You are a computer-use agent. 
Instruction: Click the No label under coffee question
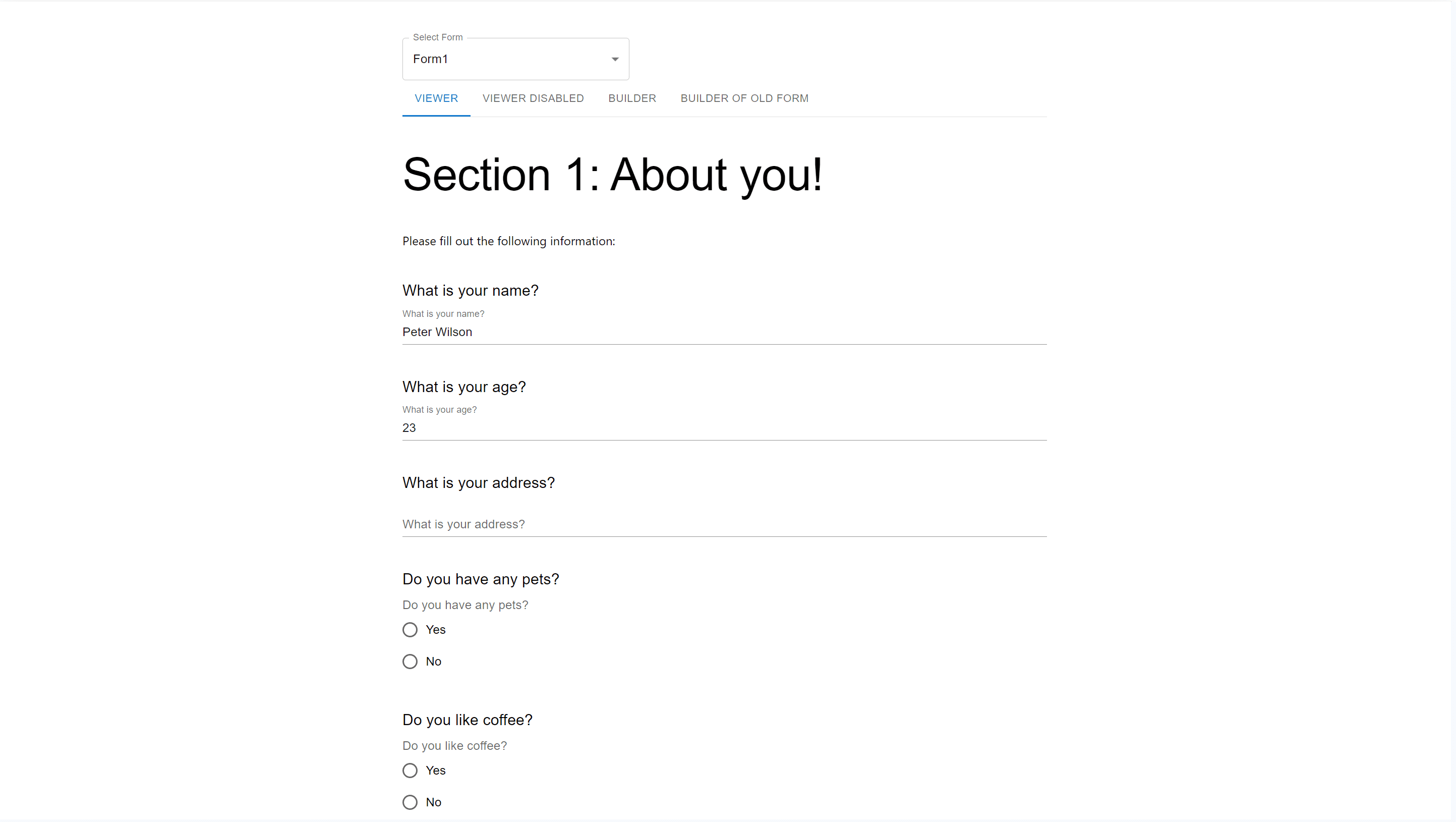click(x=434, y=802)
